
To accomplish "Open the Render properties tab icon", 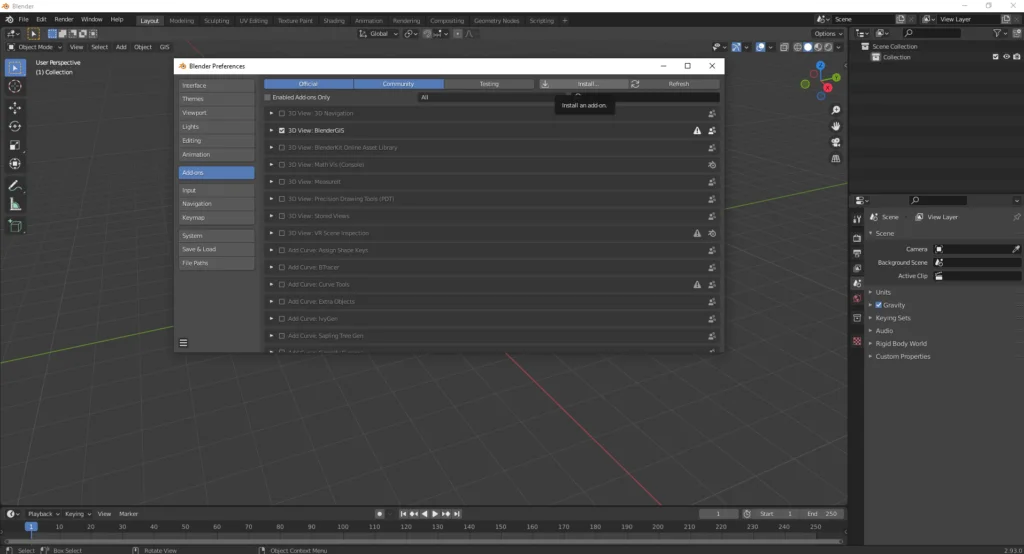I will click(857, 237).
